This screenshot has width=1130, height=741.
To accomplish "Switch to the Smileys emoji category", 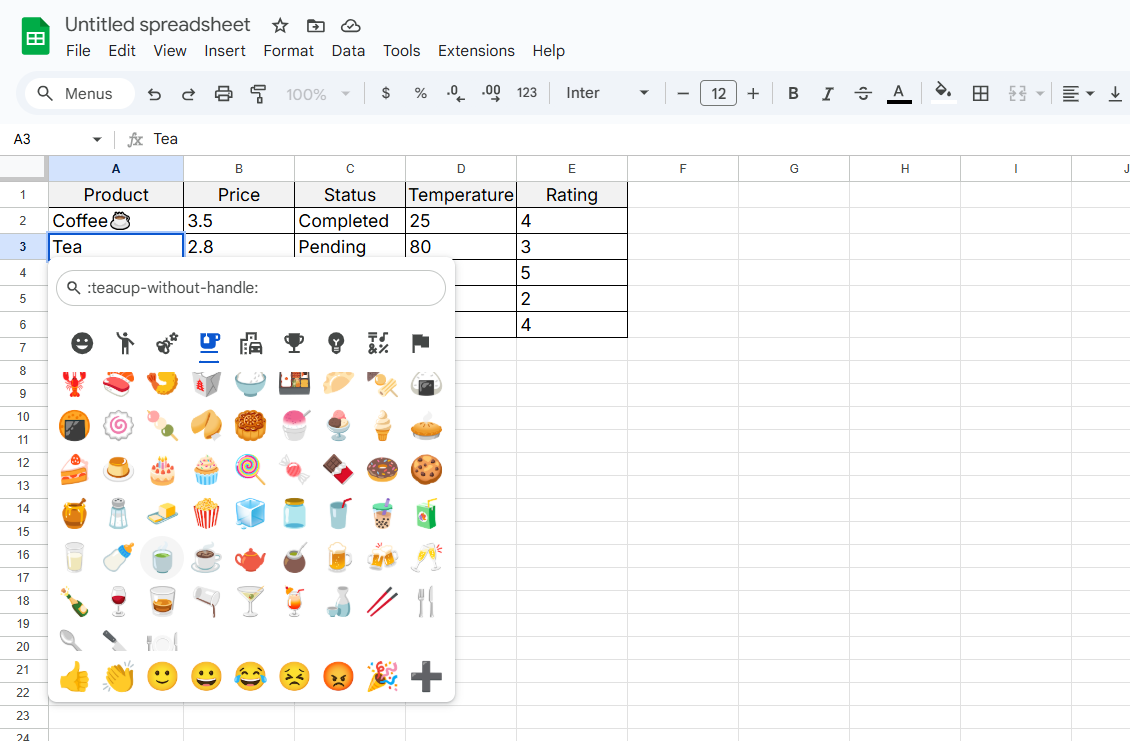I will tap(81, 344).
